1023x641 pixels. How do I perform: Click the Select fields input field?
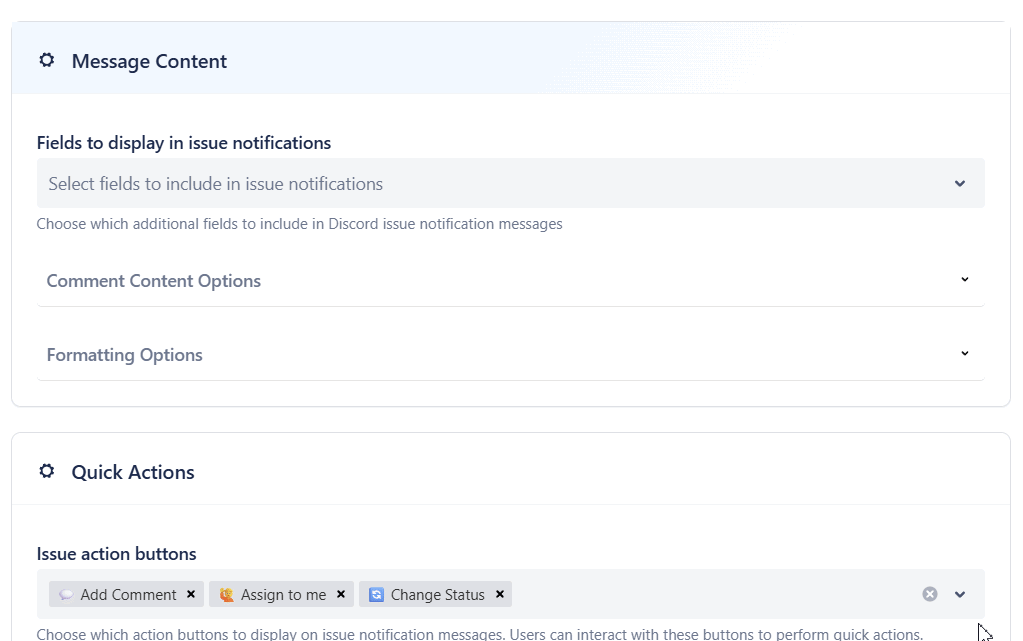pos(400,183)
